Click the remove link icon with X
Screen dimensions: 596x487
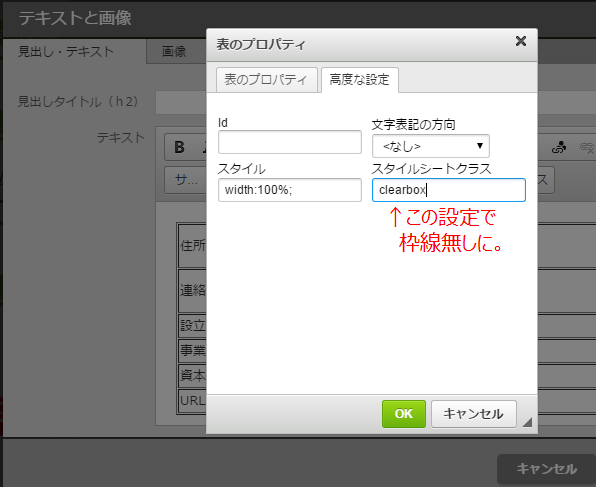tap(587, 148)
